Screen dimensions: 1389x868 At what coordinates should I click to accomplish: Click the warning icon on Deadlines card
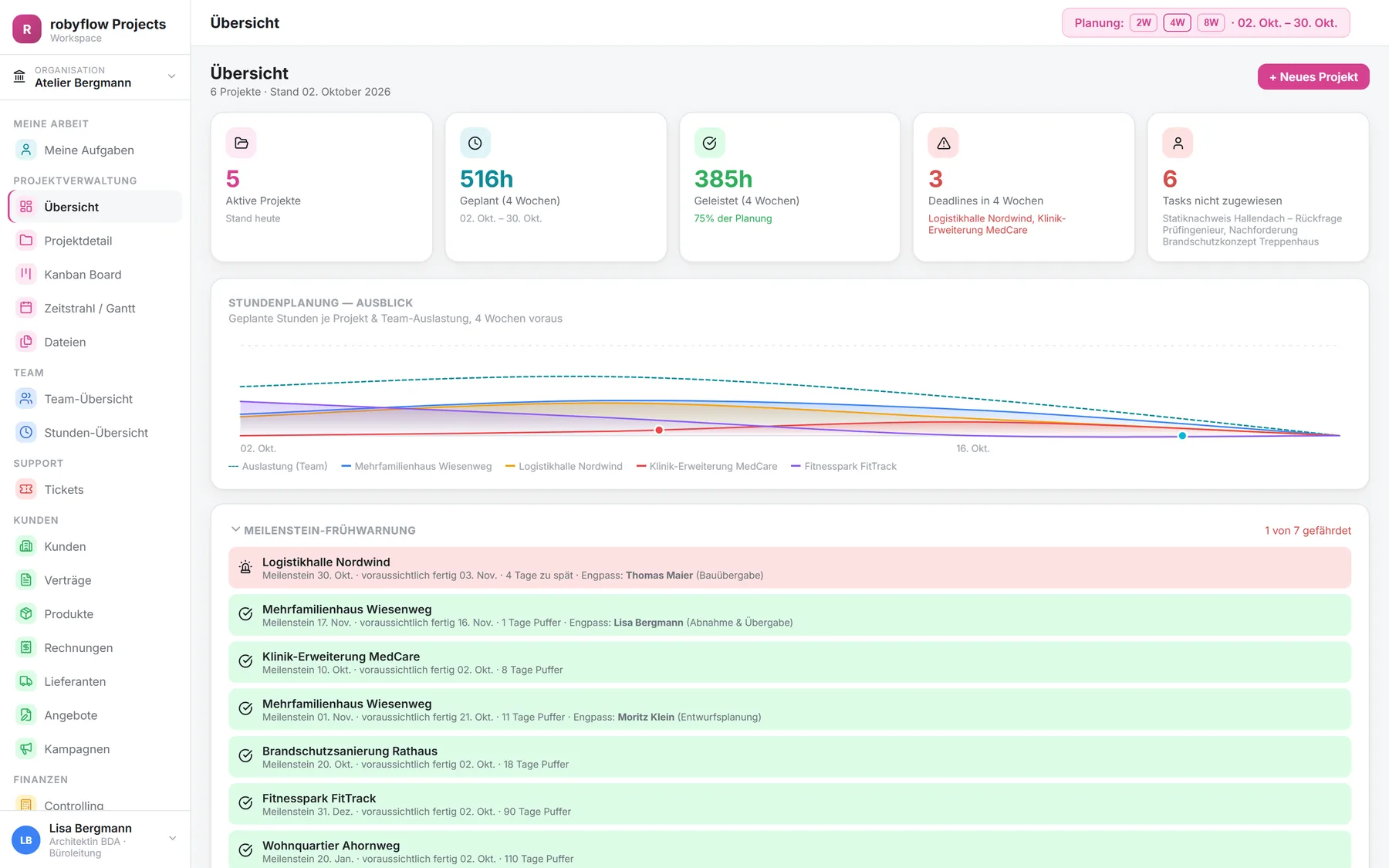(x=944, y=143)
